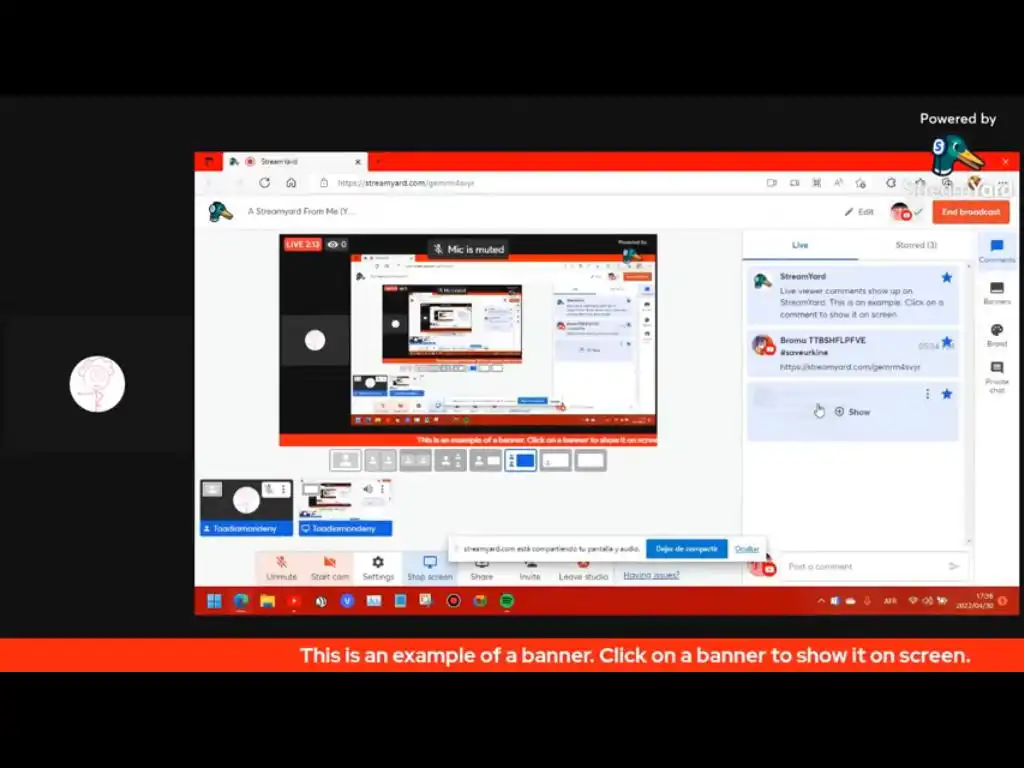
Task: Open the streamyard.com link in Broma's comment
Action: (850, 367)
